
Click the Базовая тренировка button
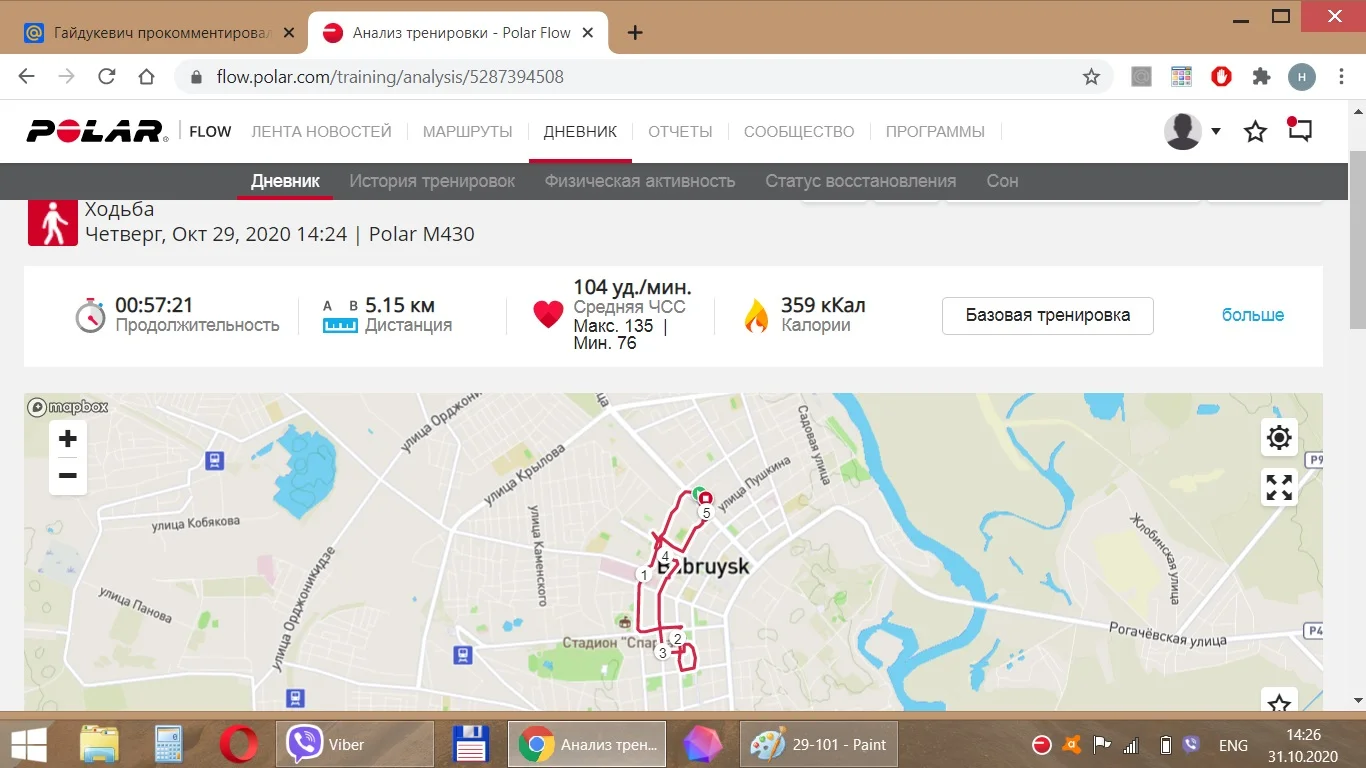[x=1048, y=315]
